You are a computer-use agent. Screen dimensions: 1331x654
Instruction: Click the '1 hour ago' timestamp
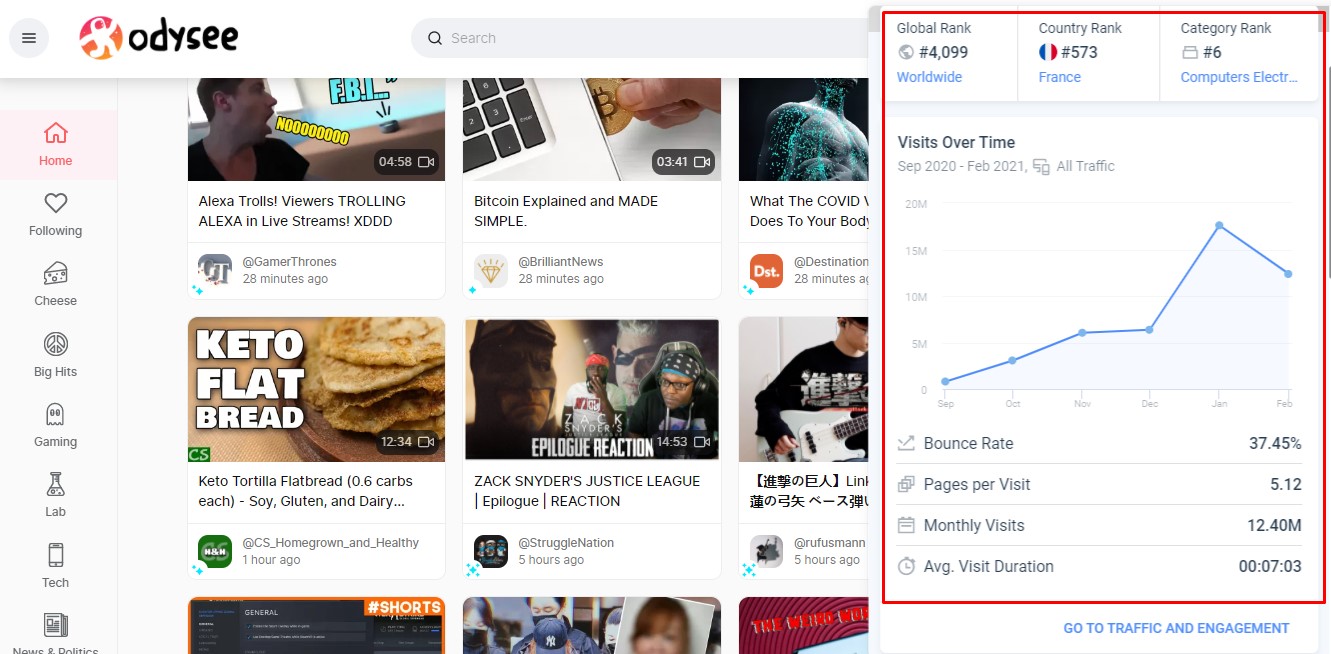[x=271, y=560]
